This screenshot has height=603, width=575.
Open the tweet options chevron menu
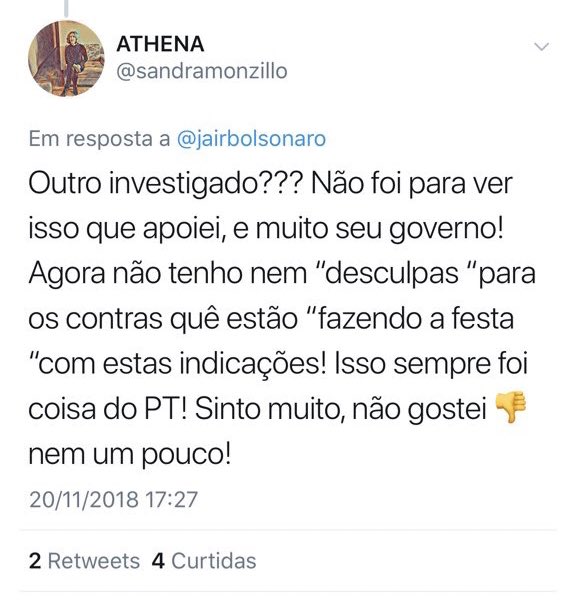542,47
